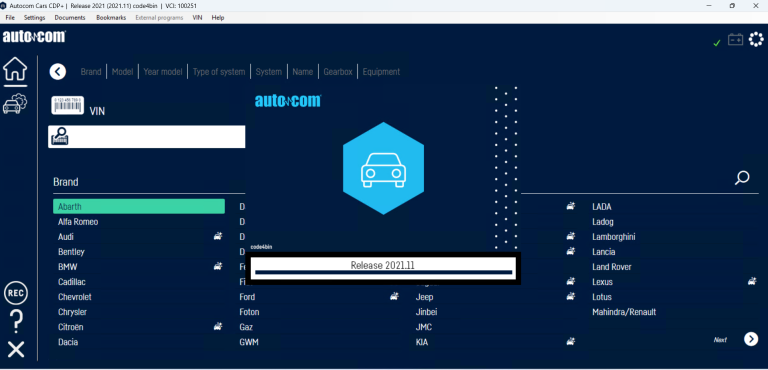Select JMC brand
The height and width of the screenshot is (370, 768).
pos(424,327)
